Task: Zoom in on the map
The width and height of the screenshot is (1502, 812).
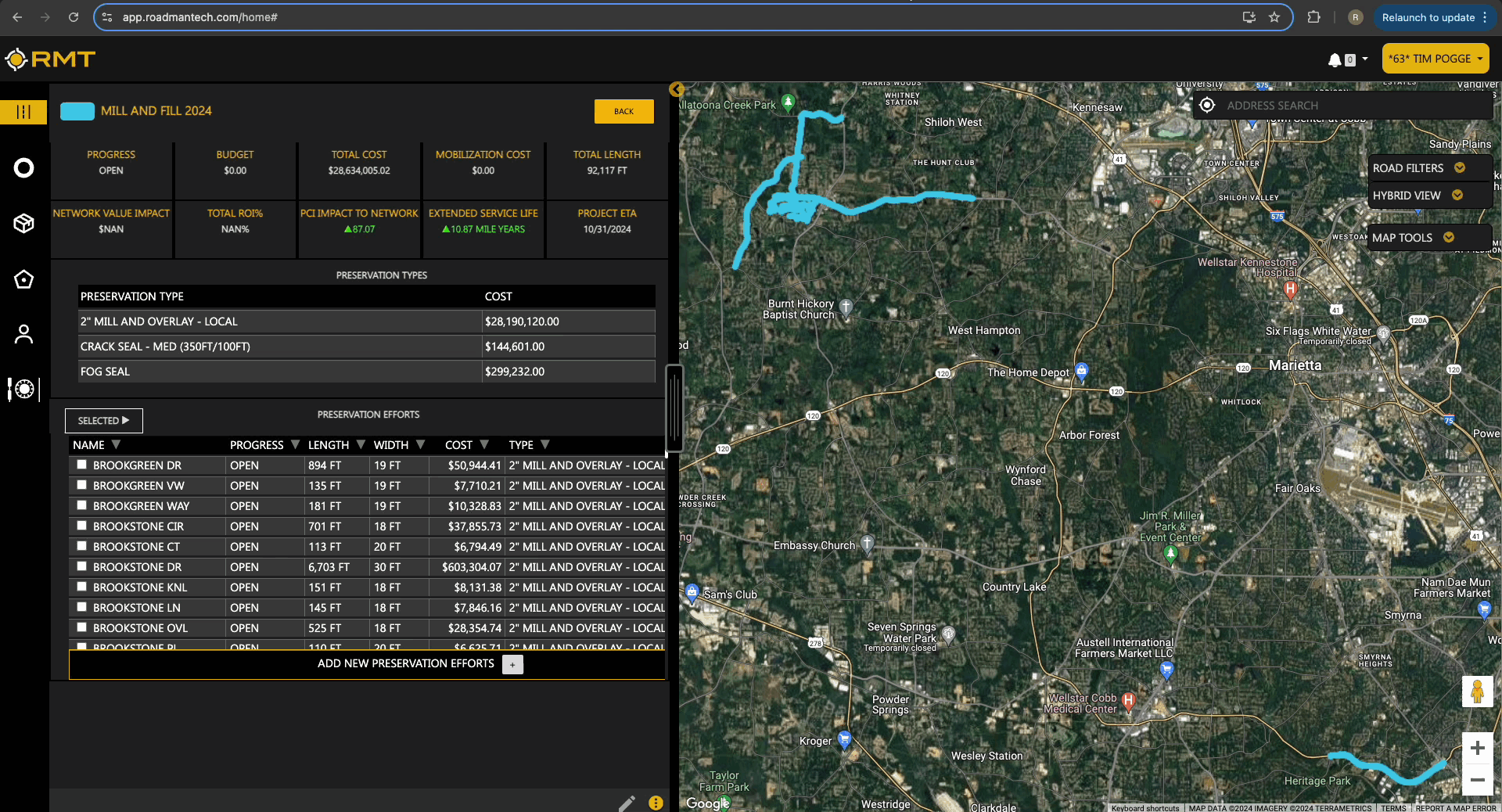Action: click(x=1477, y=748)
